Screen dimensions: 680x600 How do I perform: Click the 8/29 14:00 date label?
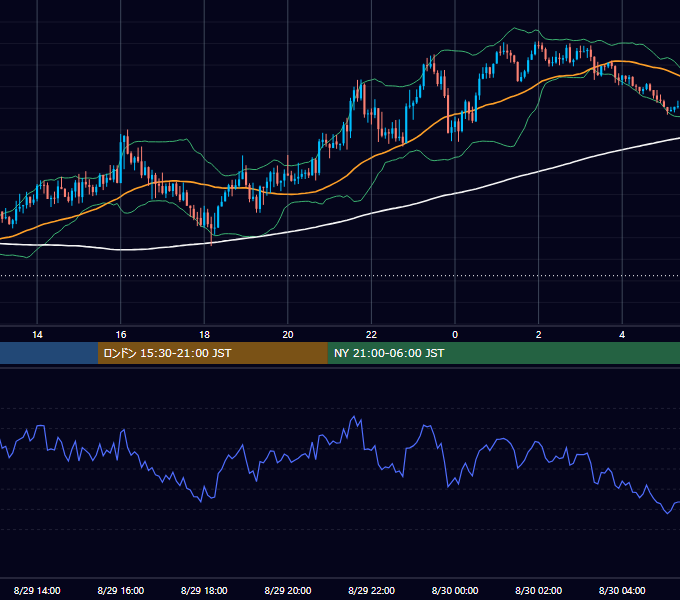click(x=37, y=590)
